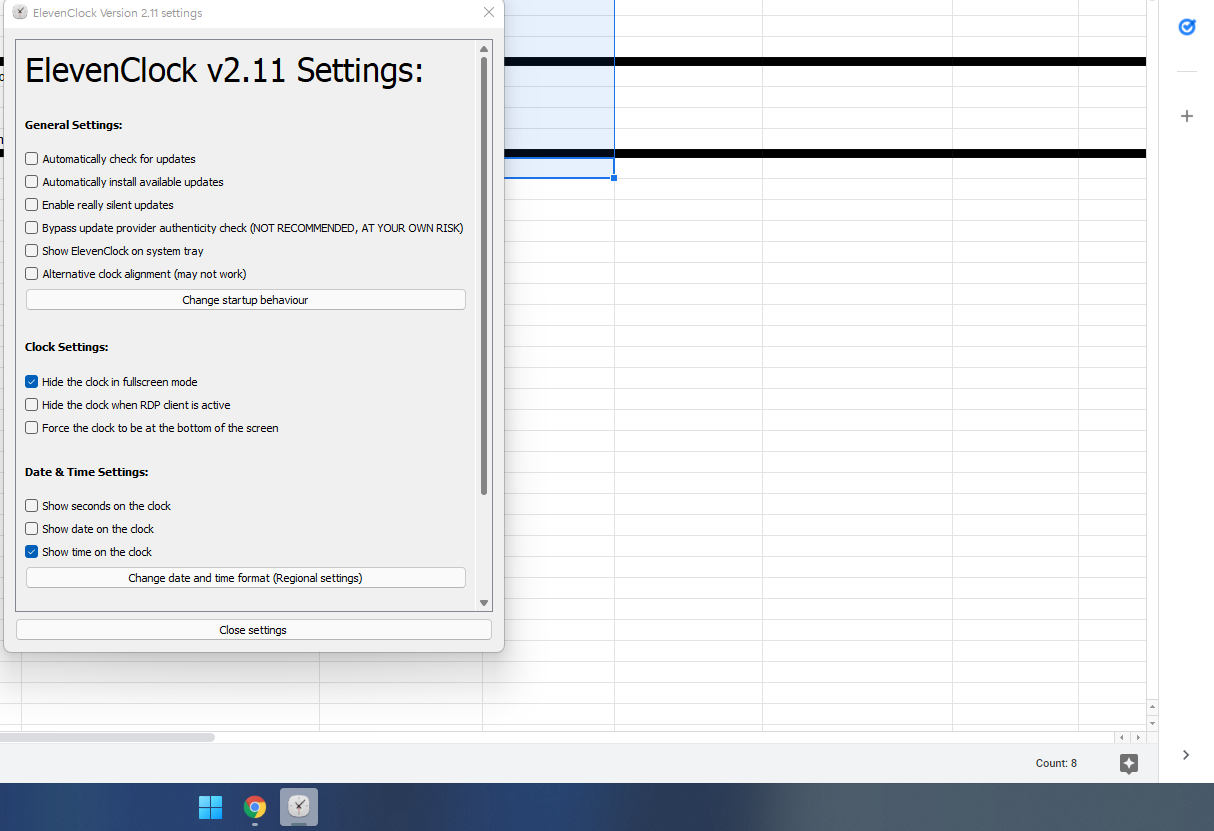Click the previous sheet navigation arrow
The height and width of the screenshot is (831, 1214).
click(1123, 737)
